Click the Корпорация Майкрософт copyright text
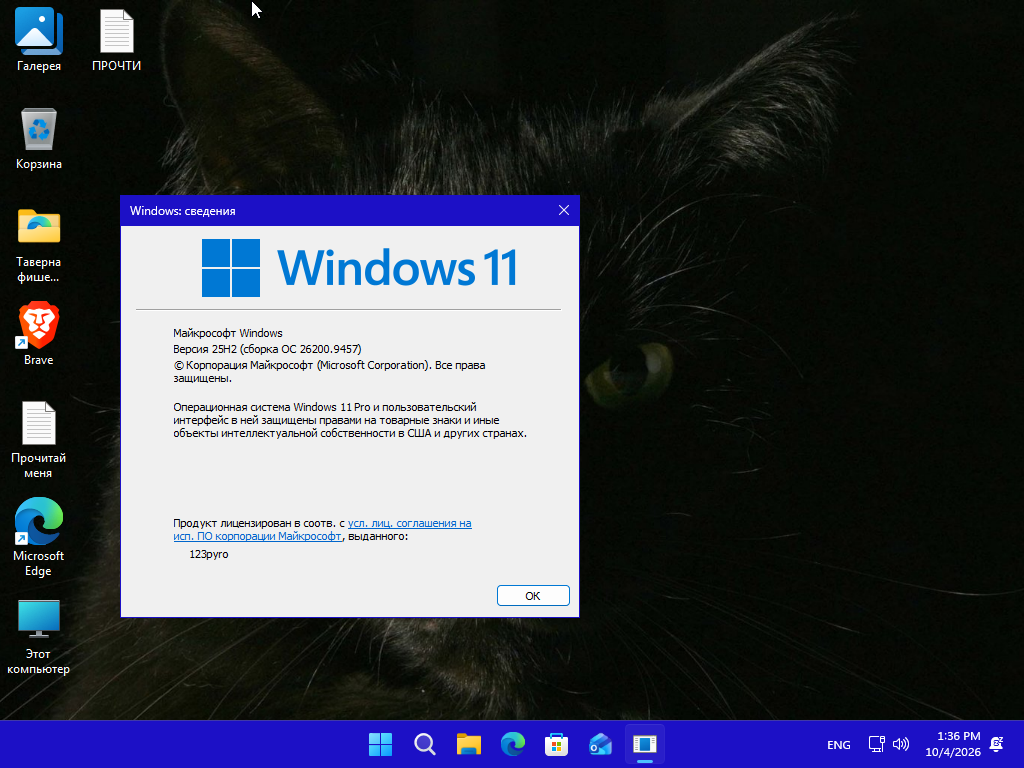This screenshot has width=1024, height=768. click(329, 371)
